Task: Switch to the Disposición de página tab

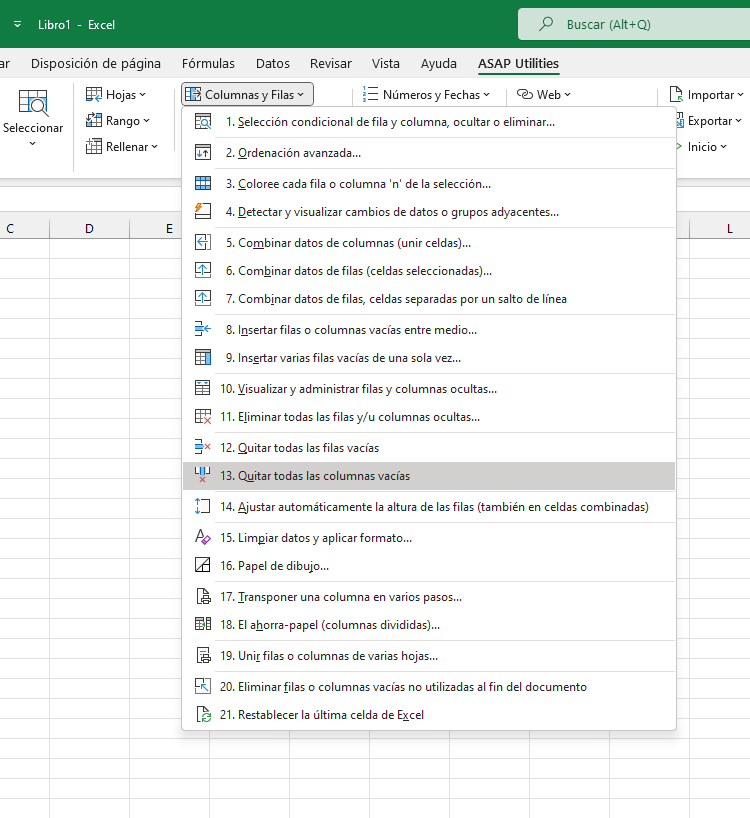Action: 96,64
